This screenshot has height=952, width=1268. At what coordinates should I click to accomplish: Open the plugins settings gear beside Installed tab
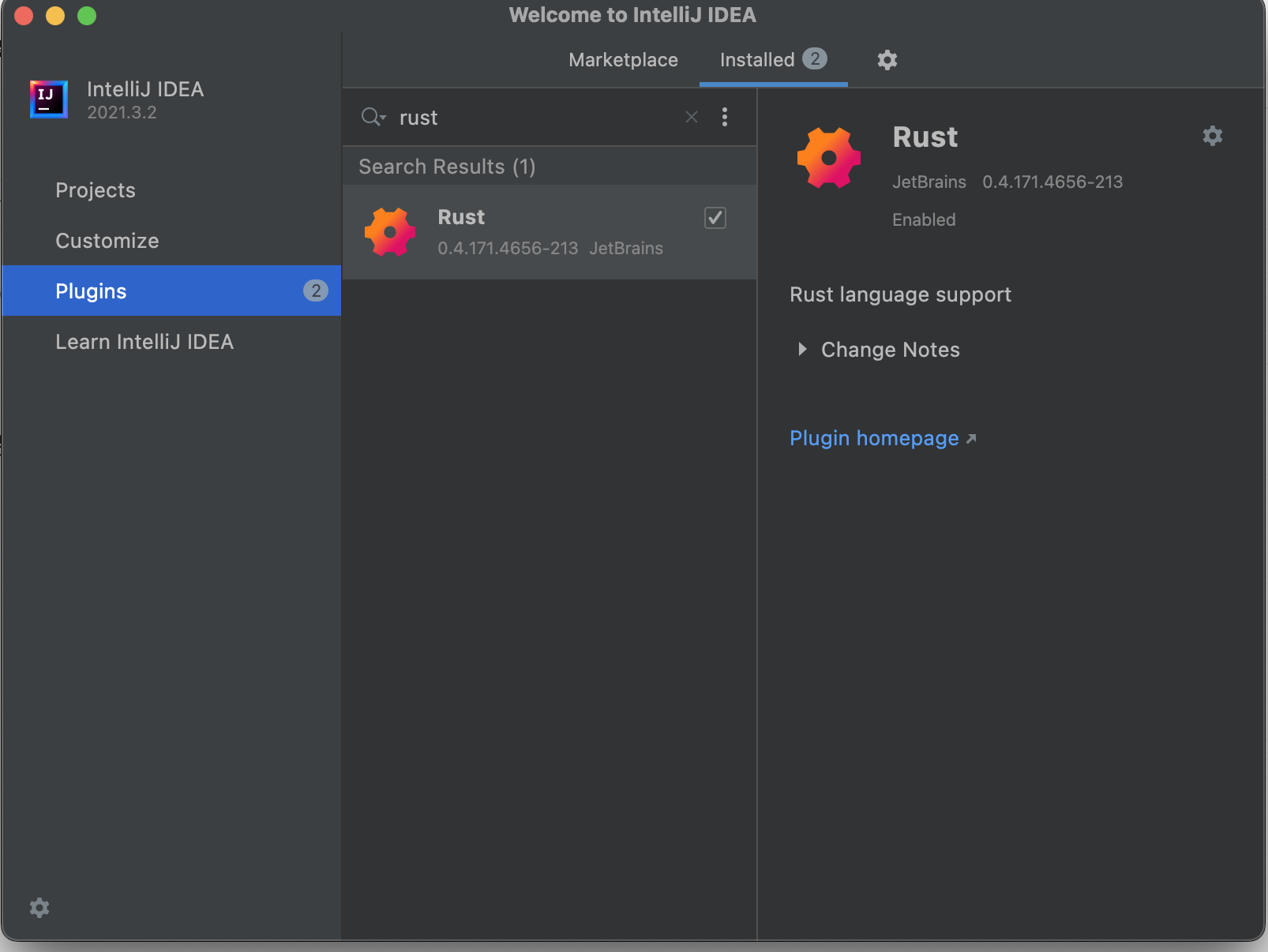[x=887, y=60]
